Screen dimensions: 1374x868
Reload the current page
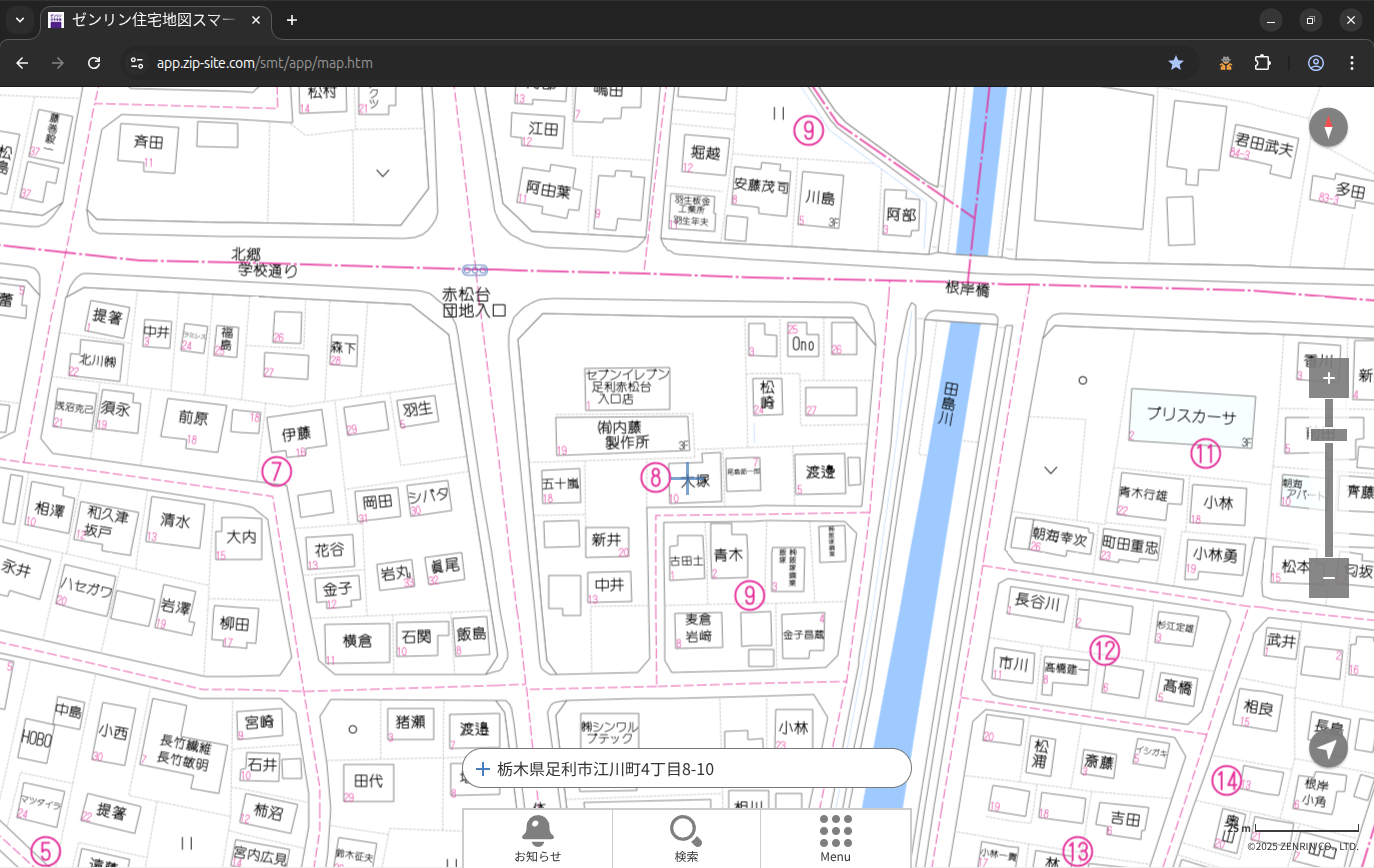(x=94, y=63)
